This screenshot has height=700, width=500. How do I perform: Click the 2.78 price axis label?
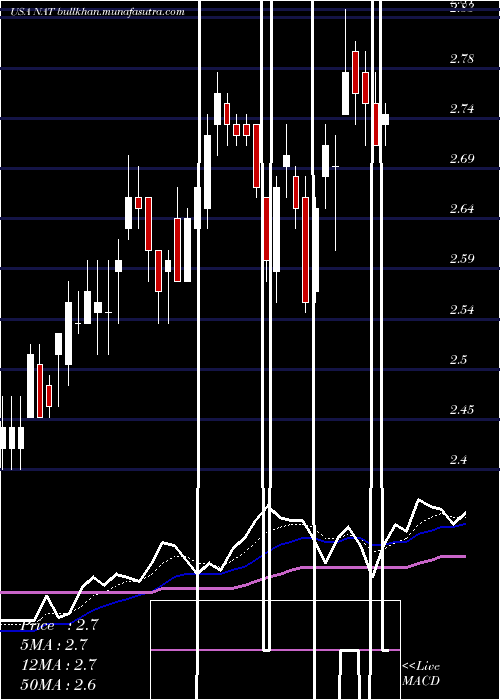[x=462, y=58]
